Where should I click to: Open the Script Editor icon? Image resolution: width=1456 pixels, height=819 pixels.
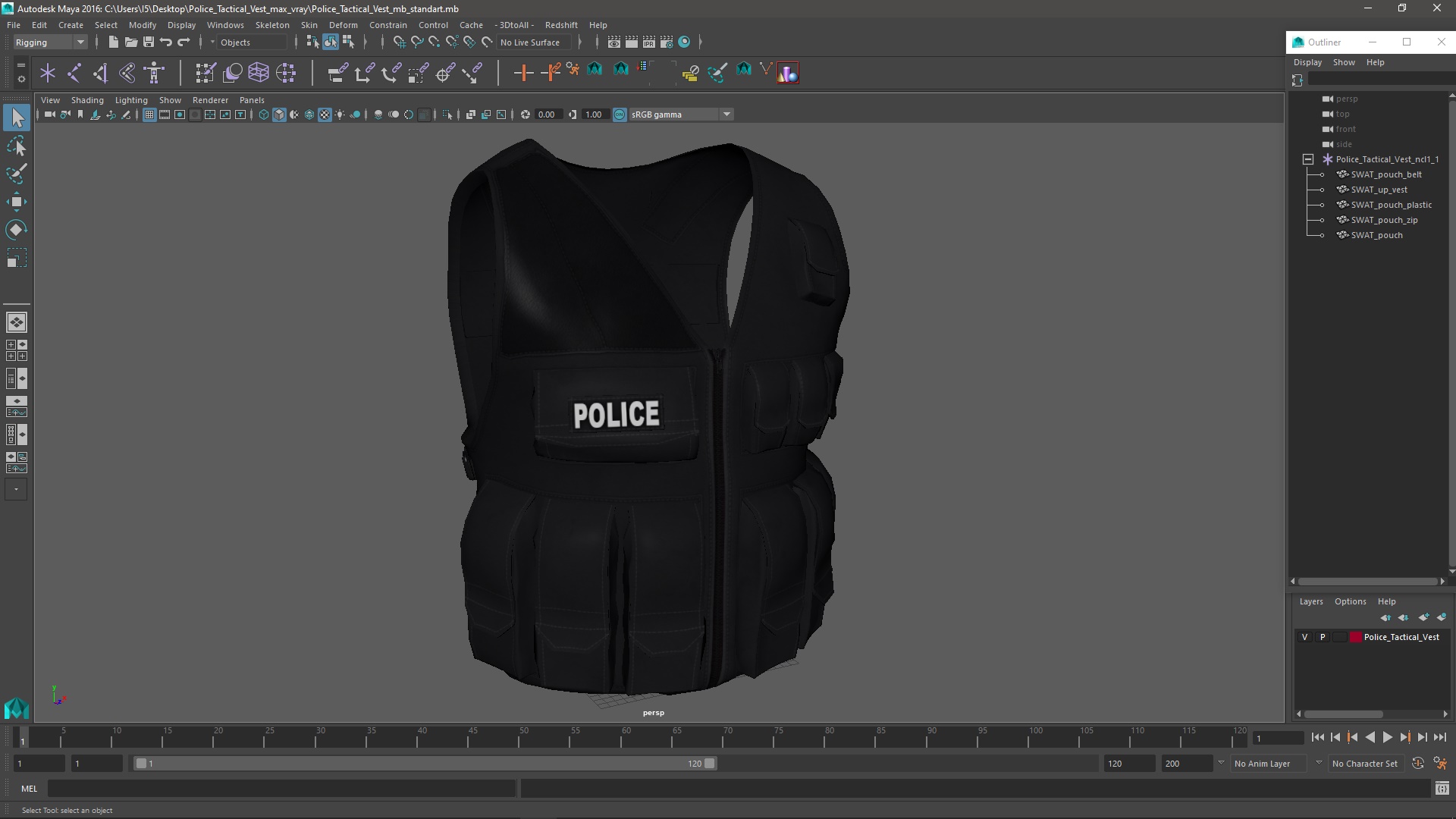[x=1442, y=789]
